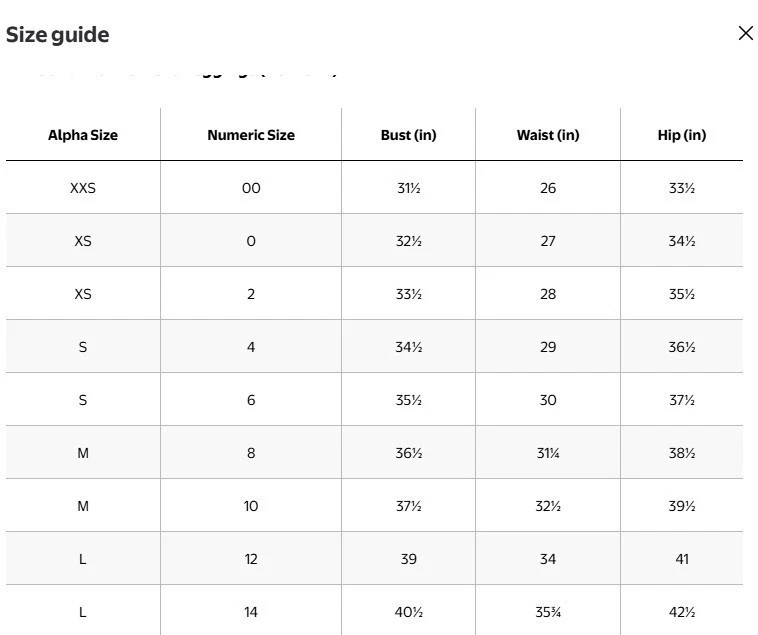The width and height of the screenshot is (758, 635).
Task: Click waist value 31¼ in M row
Action: [548, 453]
